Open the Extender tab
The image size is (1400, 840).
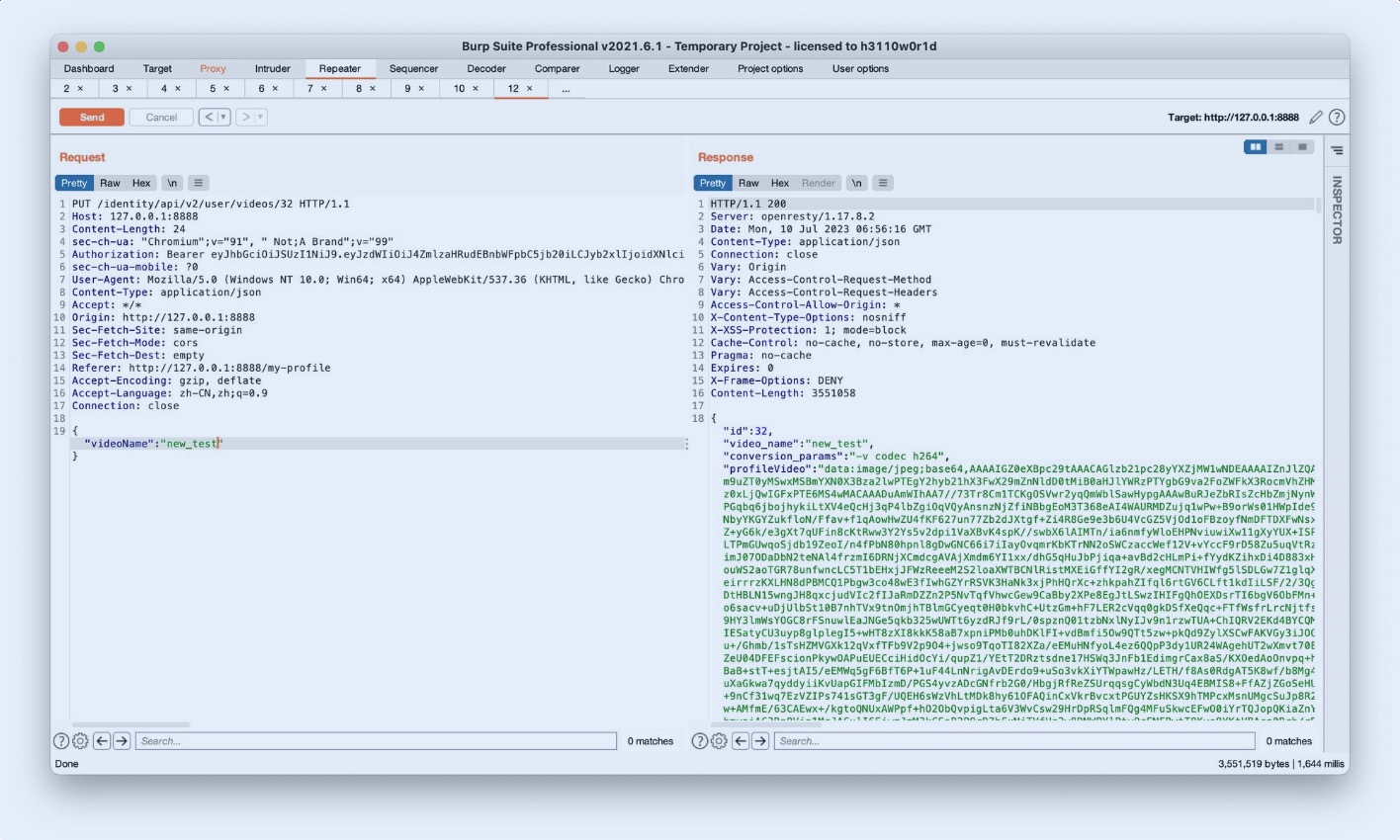pyautogui.click(x=688, y=69)
